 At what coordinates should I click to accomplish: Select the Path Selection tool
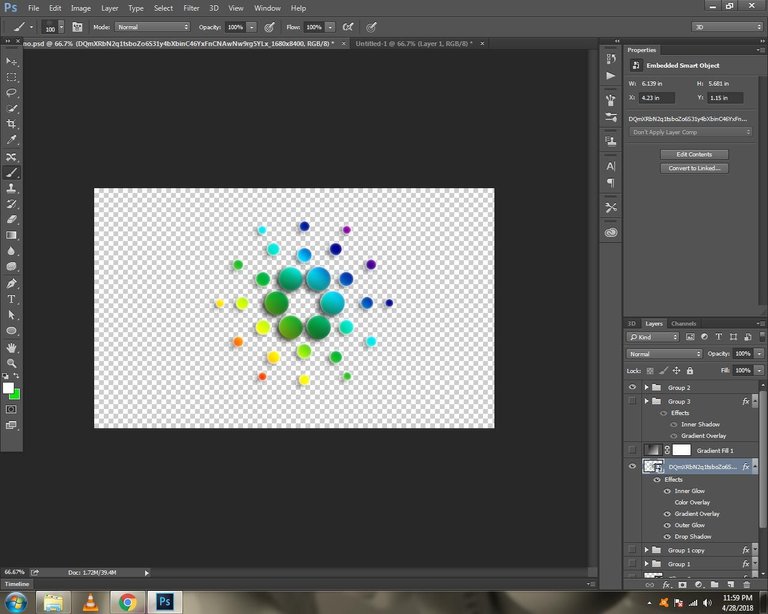coord(11,315)
